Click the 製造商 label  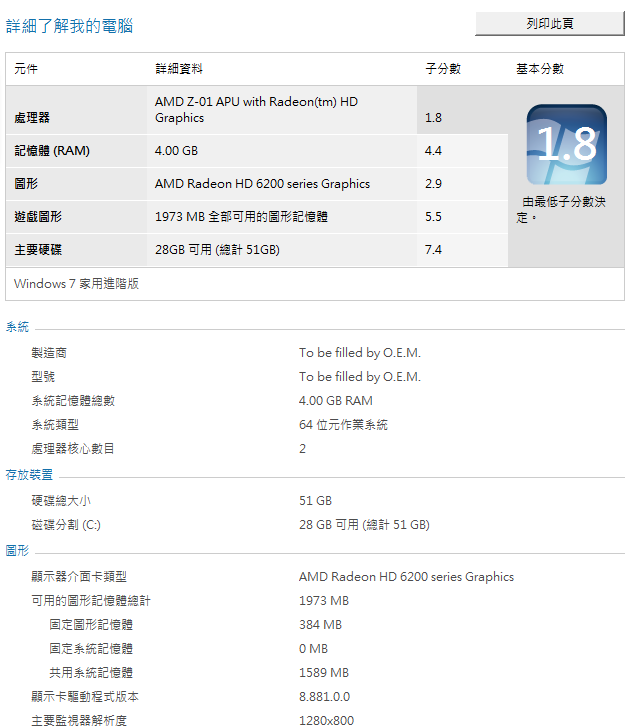49,353
